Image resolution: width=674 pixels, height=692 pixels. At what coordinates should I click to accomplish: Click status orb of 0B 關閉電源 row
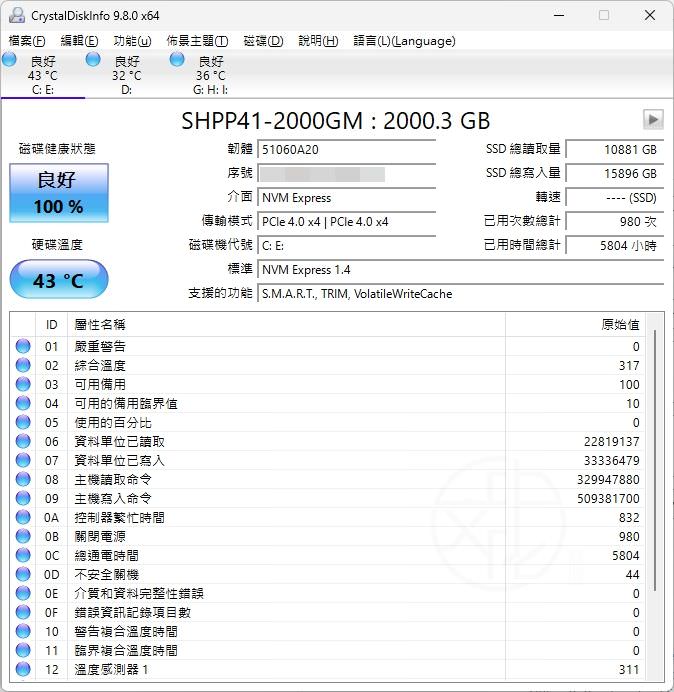tap(23, 536)
